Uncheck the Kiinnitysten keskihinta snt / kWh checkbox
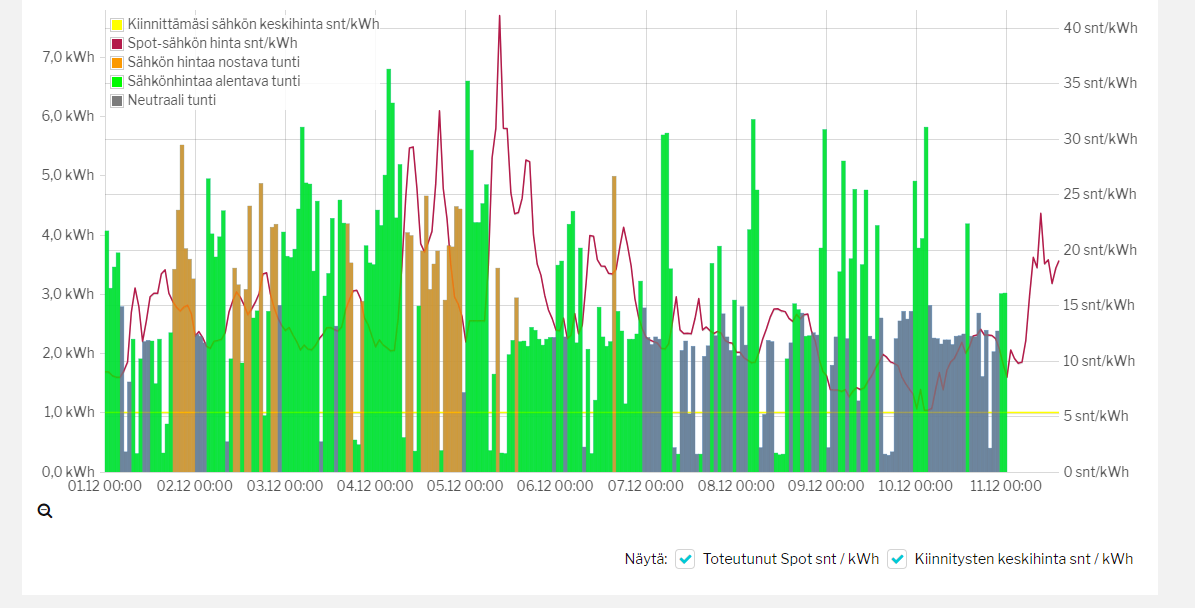 coord(897,559)
